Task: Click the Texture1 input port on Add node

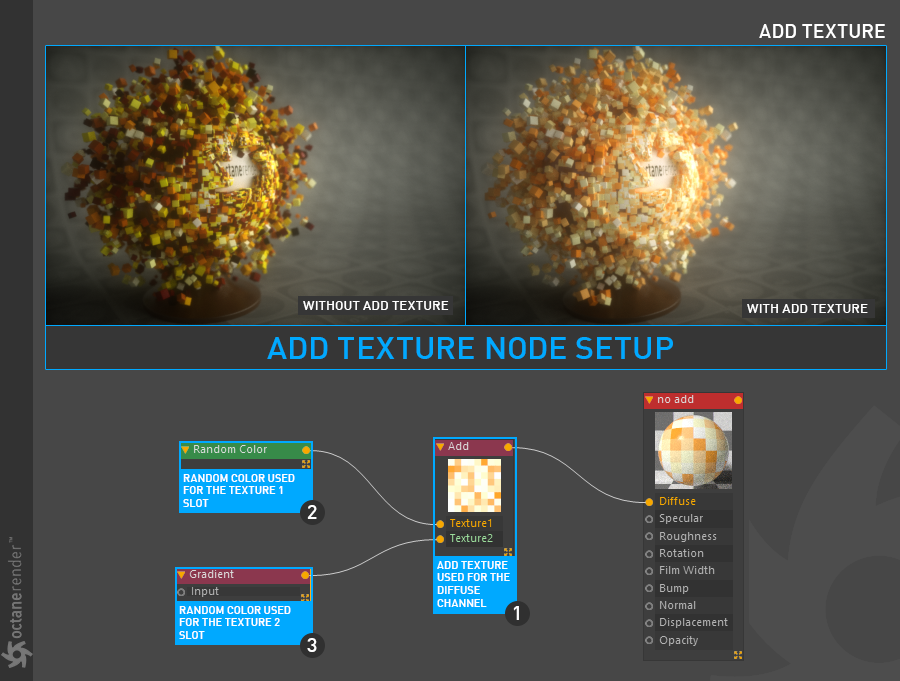Action: coord(440,523)
